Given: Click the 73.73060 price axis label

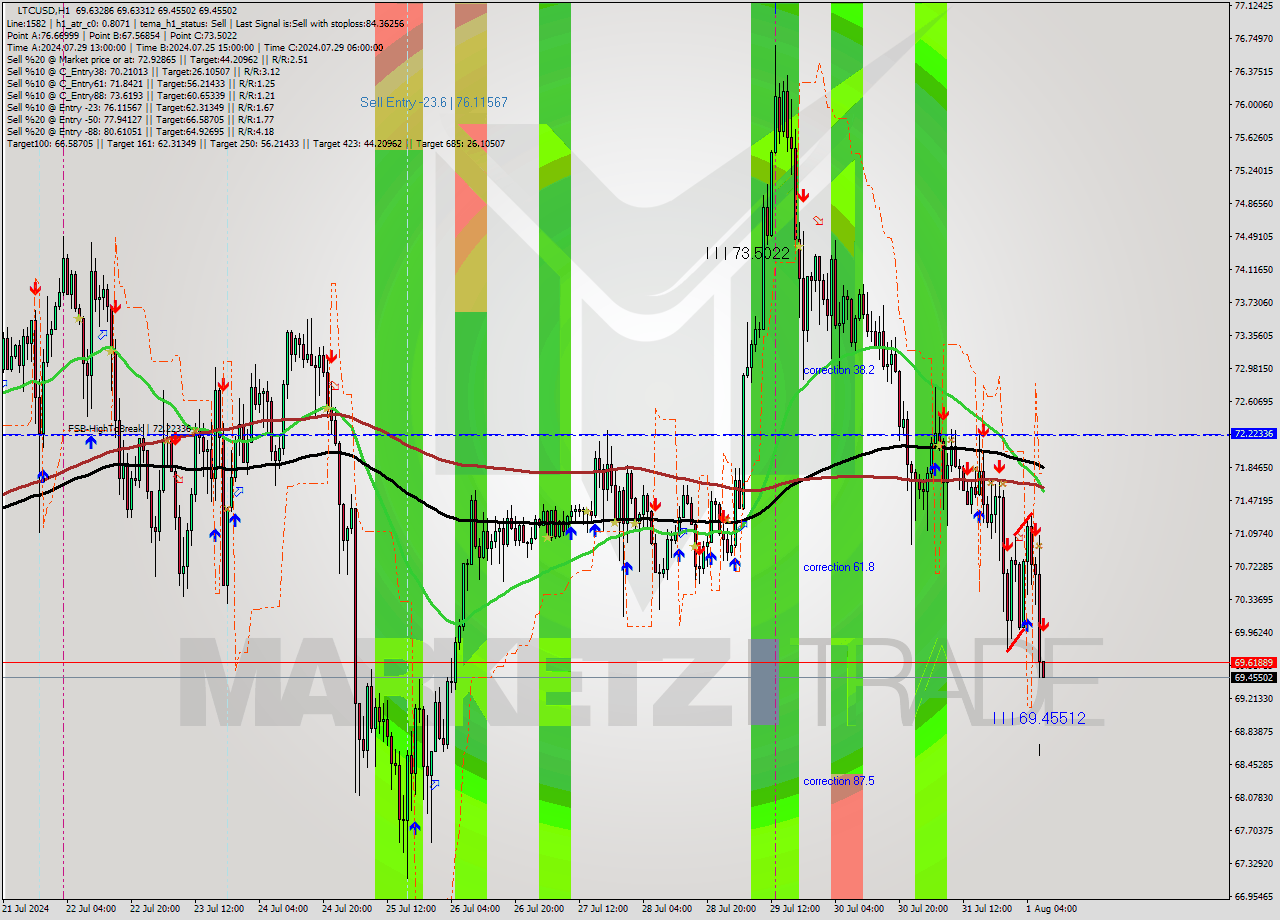Looking at the screenshot, I should (x=1254, y=303).
